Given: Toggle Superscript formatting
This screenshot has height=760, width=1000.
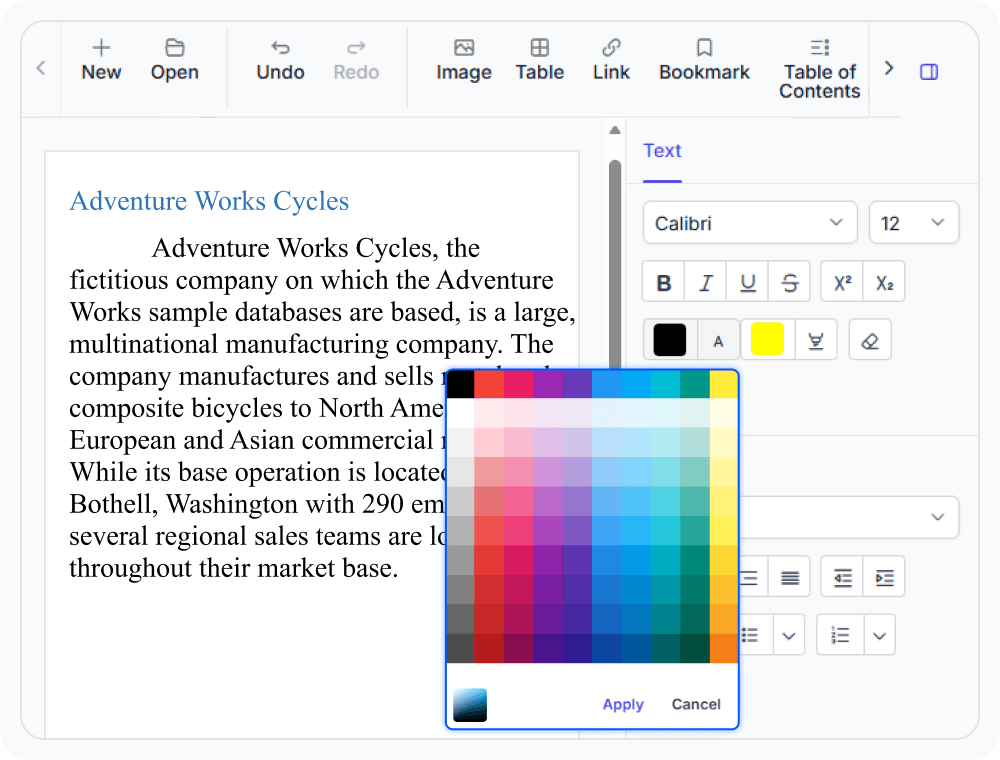Looking at the screenshot, I should (842, 282).
